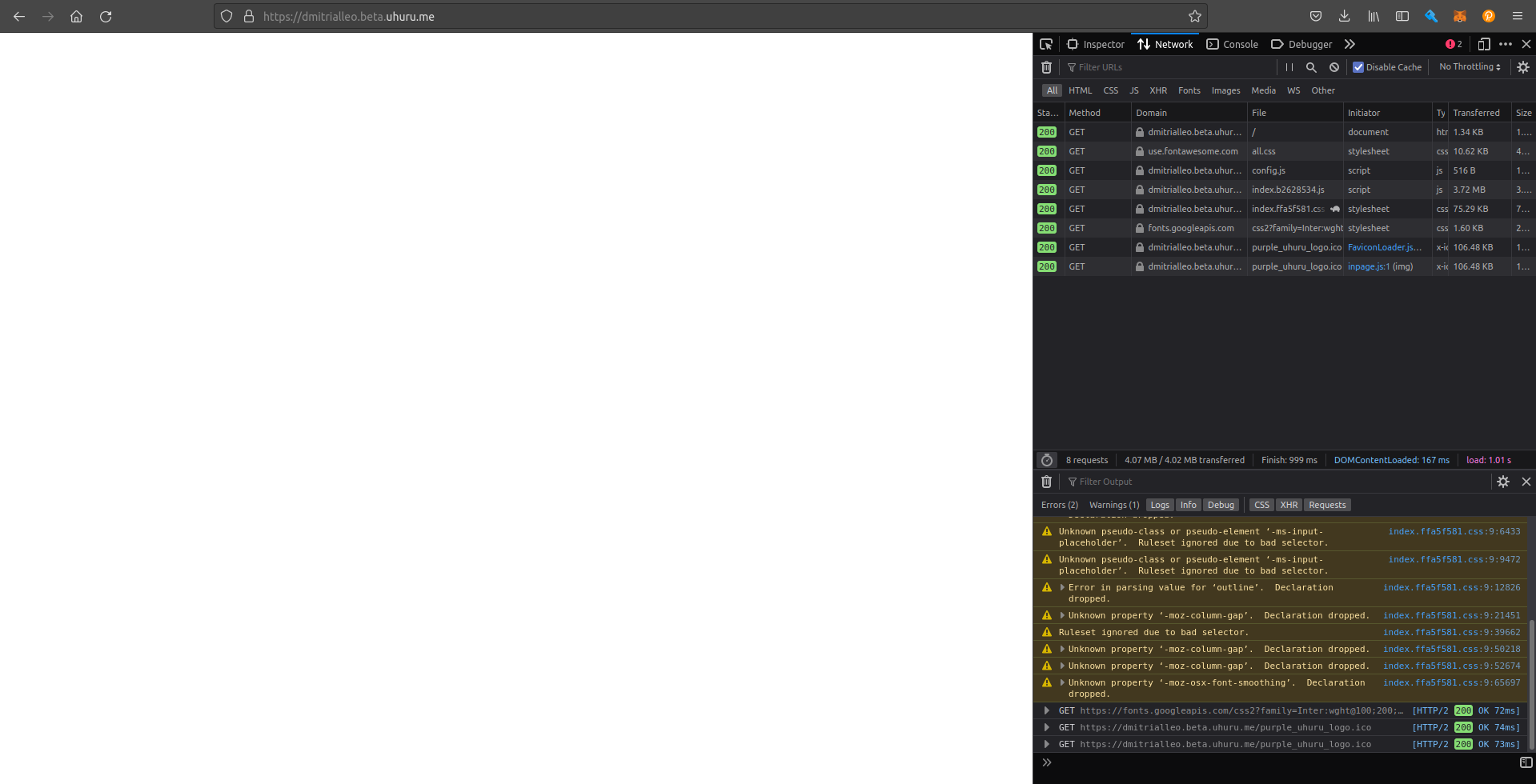Open the devtools meatball menu

pos(1506,44)
